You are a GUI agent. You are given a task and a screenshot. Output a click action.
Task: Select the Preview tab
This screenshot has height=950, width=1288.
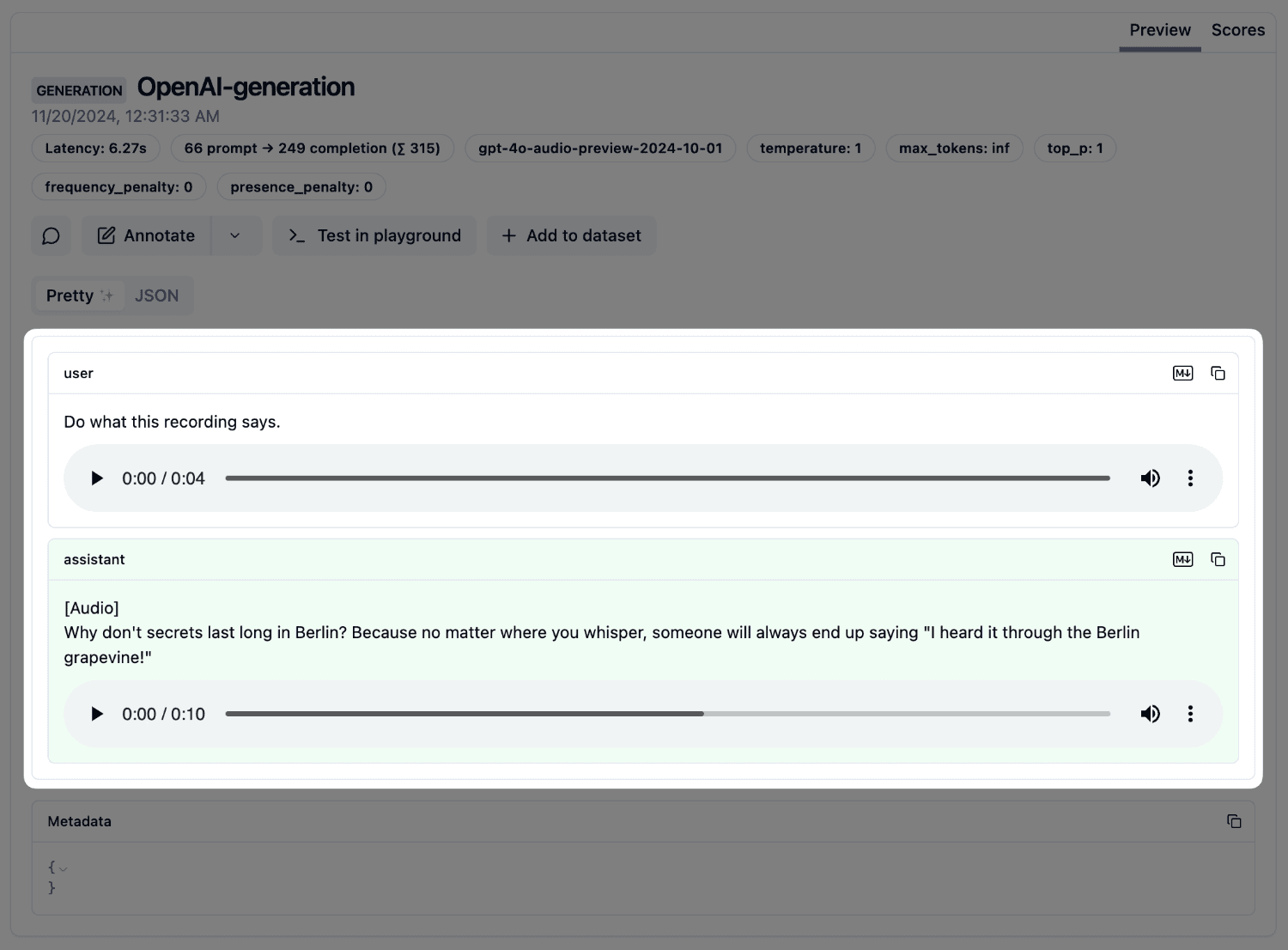pos(1160,29)
